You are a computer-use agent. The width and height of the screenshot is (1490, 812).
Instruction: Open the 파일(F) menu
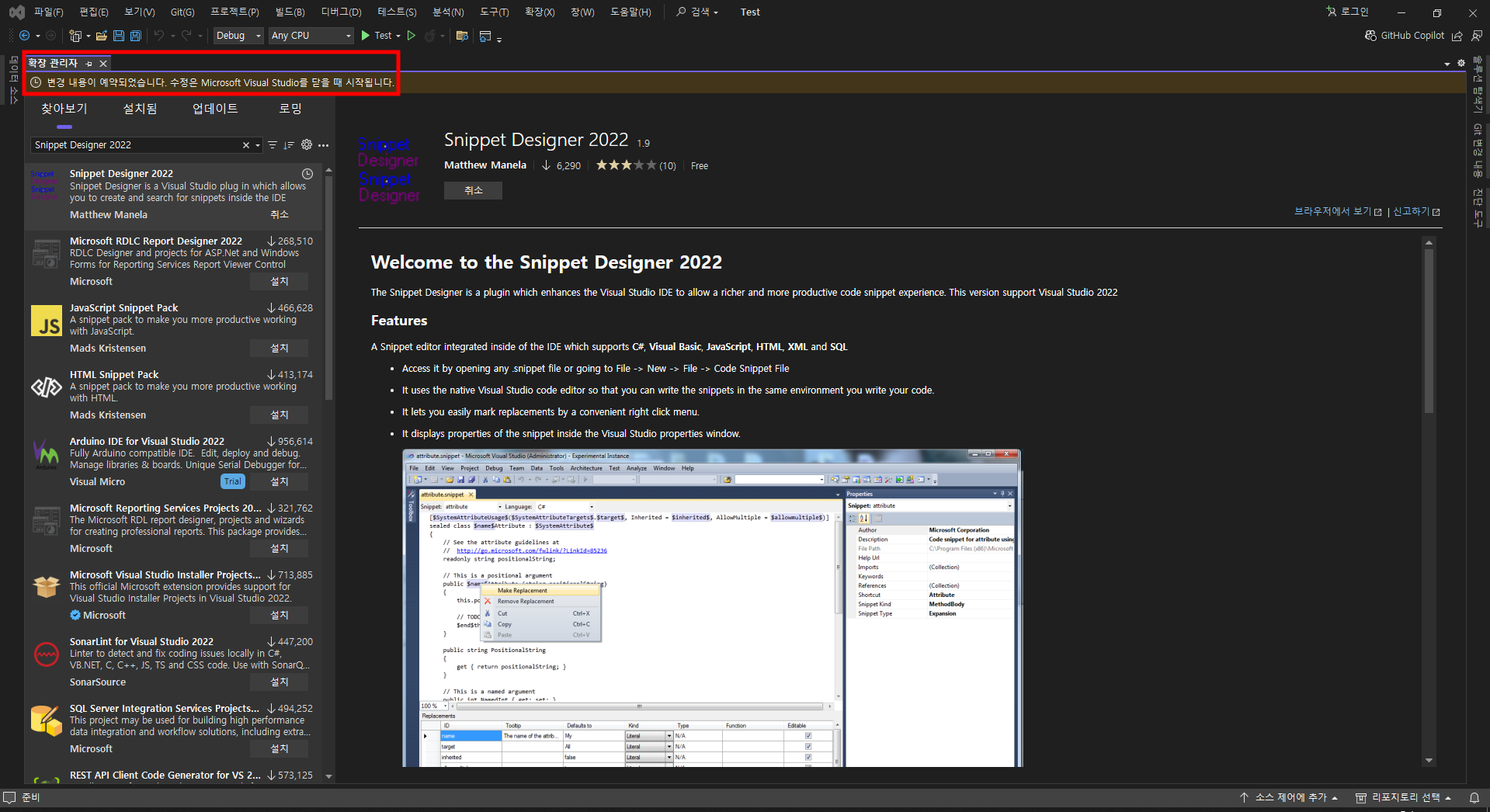tap(49, 12)
